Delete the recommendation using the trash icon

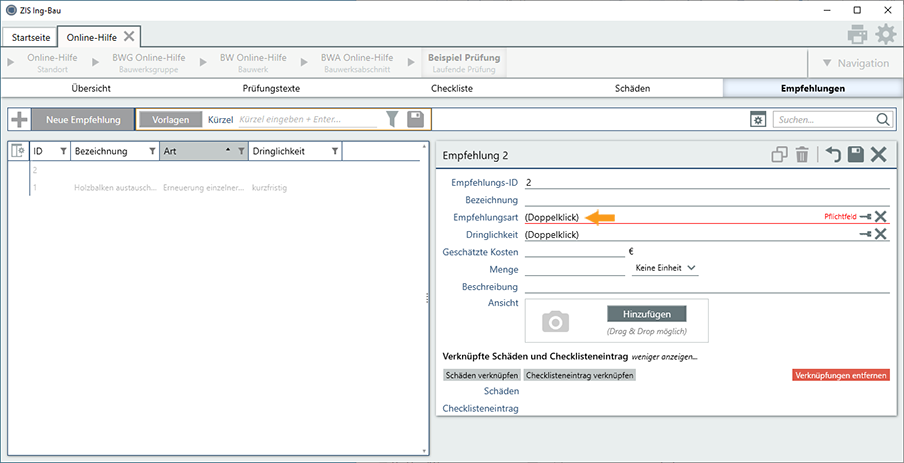pos(802,155)
